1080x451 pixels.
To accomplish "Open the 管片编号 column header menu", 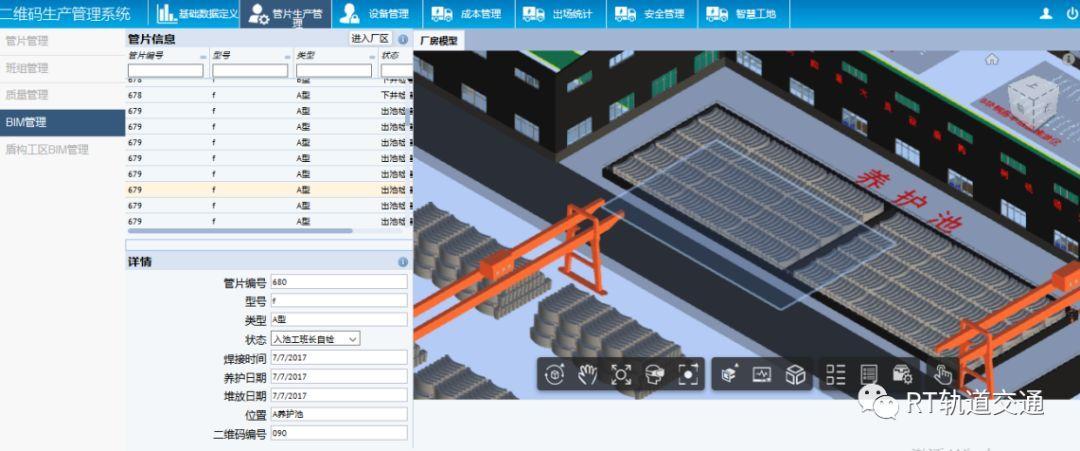I will click(203, 56).
